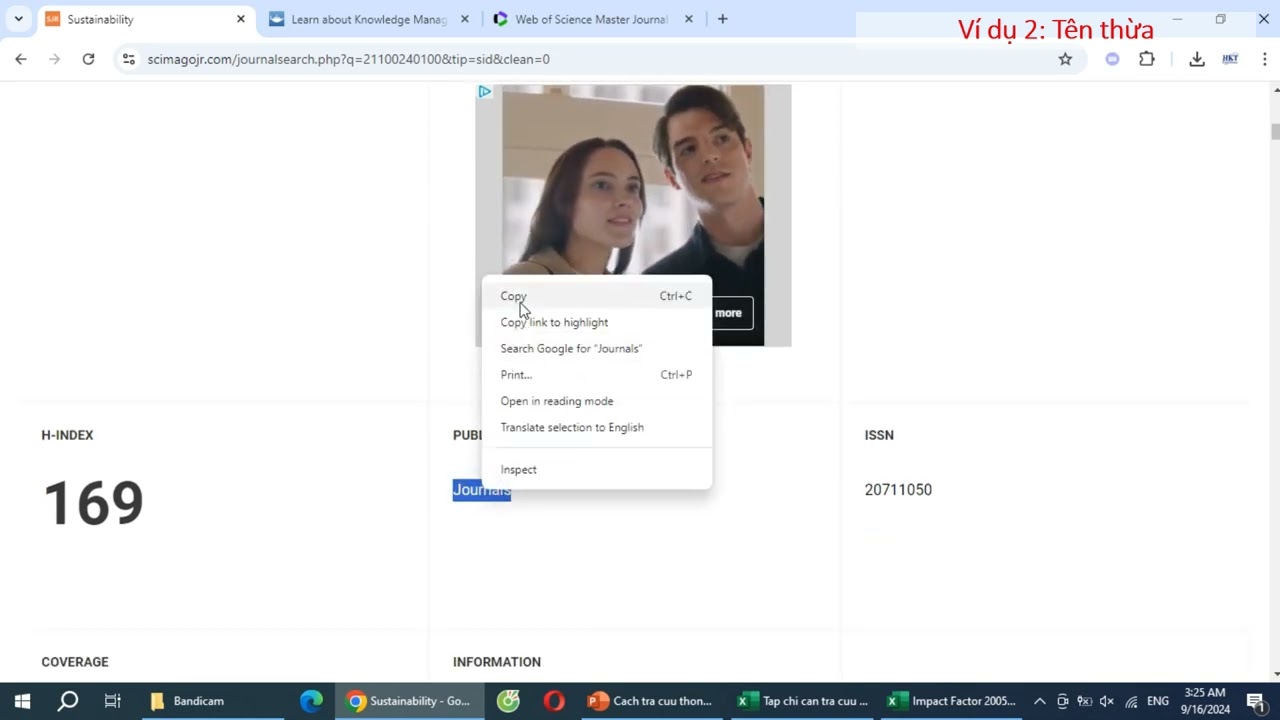The width and height of the screenshot is (1280, 720).
Task: Select Copy link to highlight
Action: click(597, 322)
